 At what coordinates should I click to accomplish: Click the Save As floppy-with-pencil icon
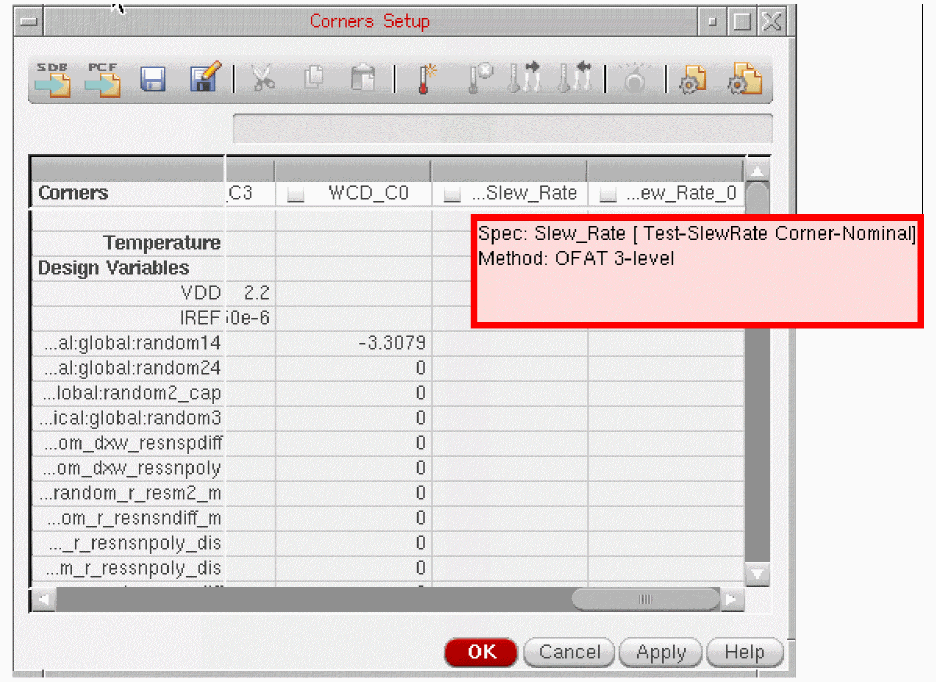(205, 78)
